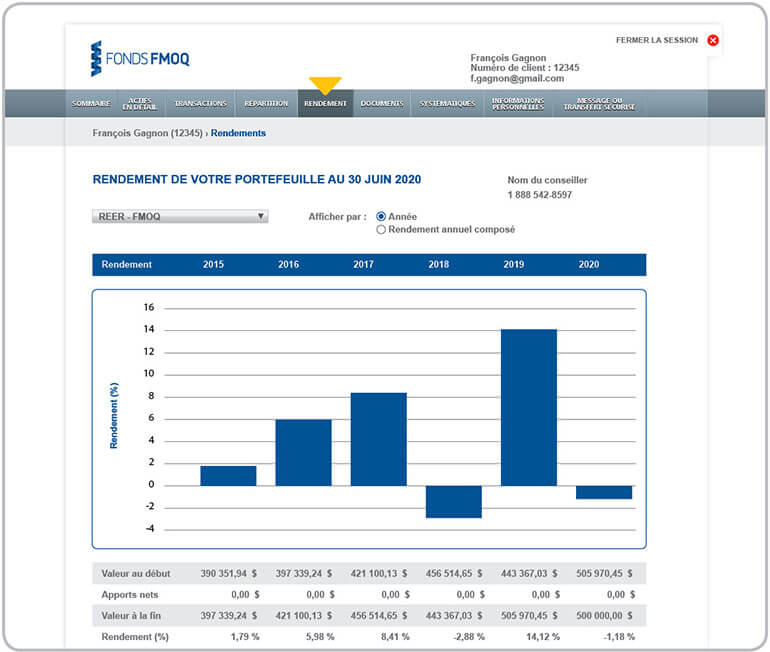Select Rendement annuel composé radio option
The width and height of the screenshot is (770, 652).
click(x=381, y=229)
